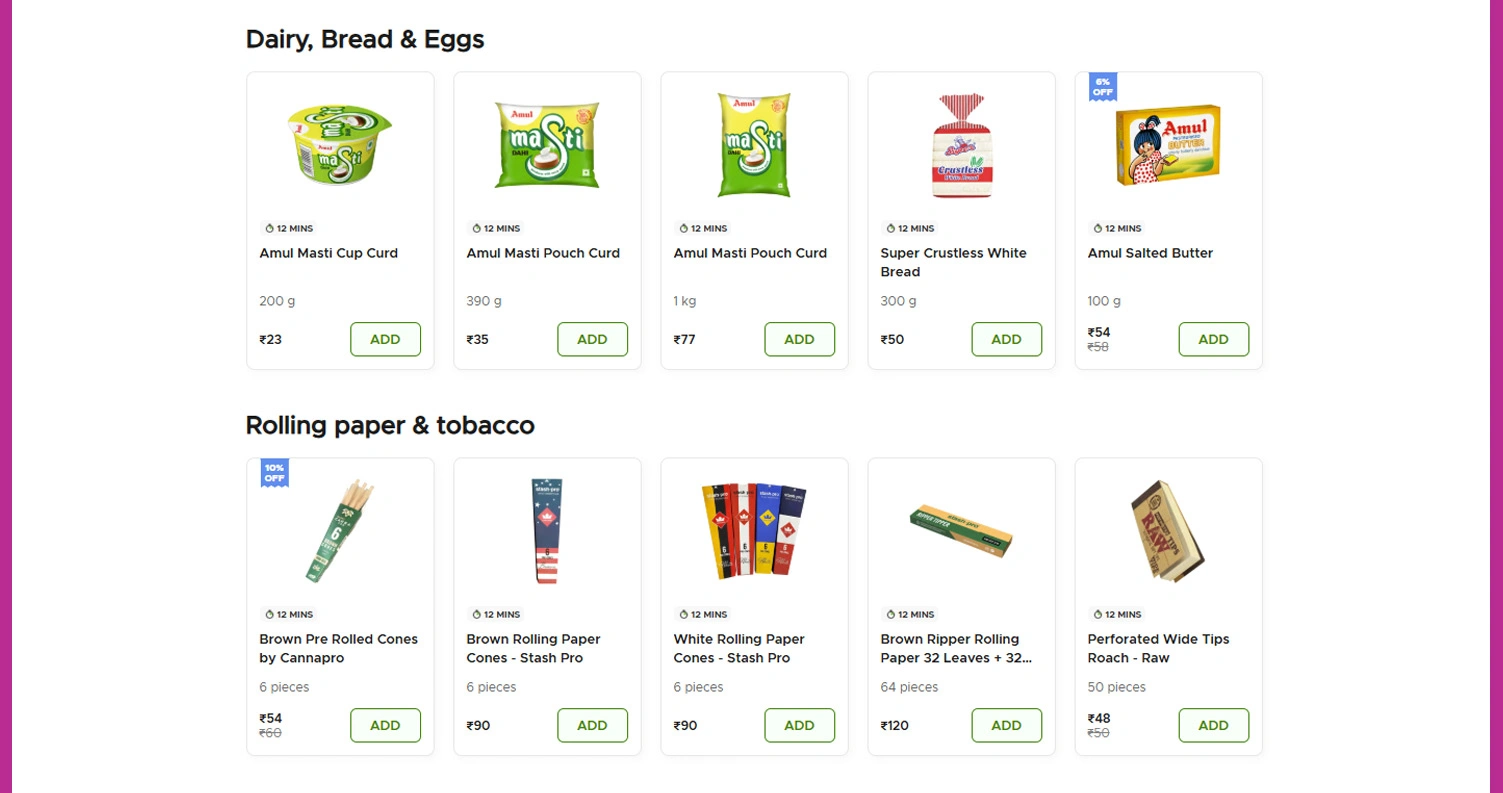
Task: Open the Brown Ripper Rolling Paper title link
Action: click(x=955, y=648)
